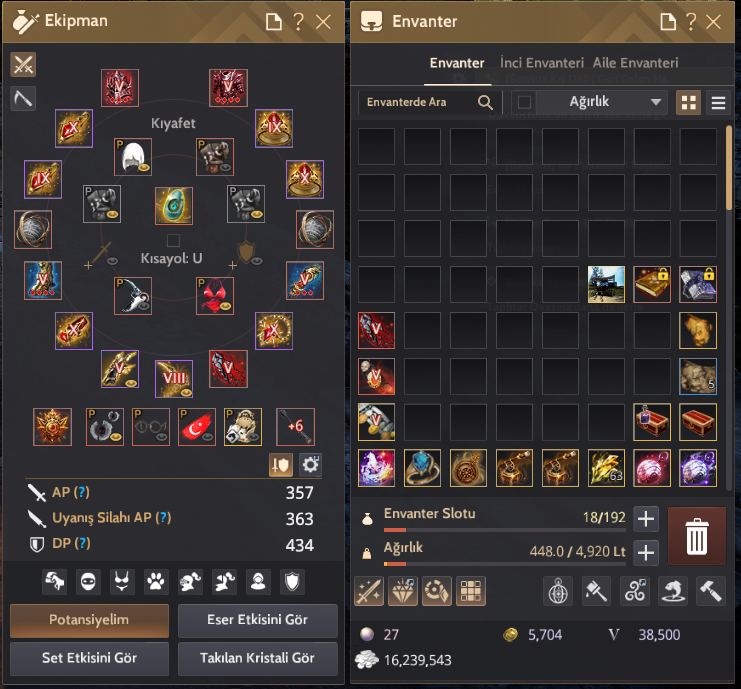Click the trash can delete item icon

(697, 536)
